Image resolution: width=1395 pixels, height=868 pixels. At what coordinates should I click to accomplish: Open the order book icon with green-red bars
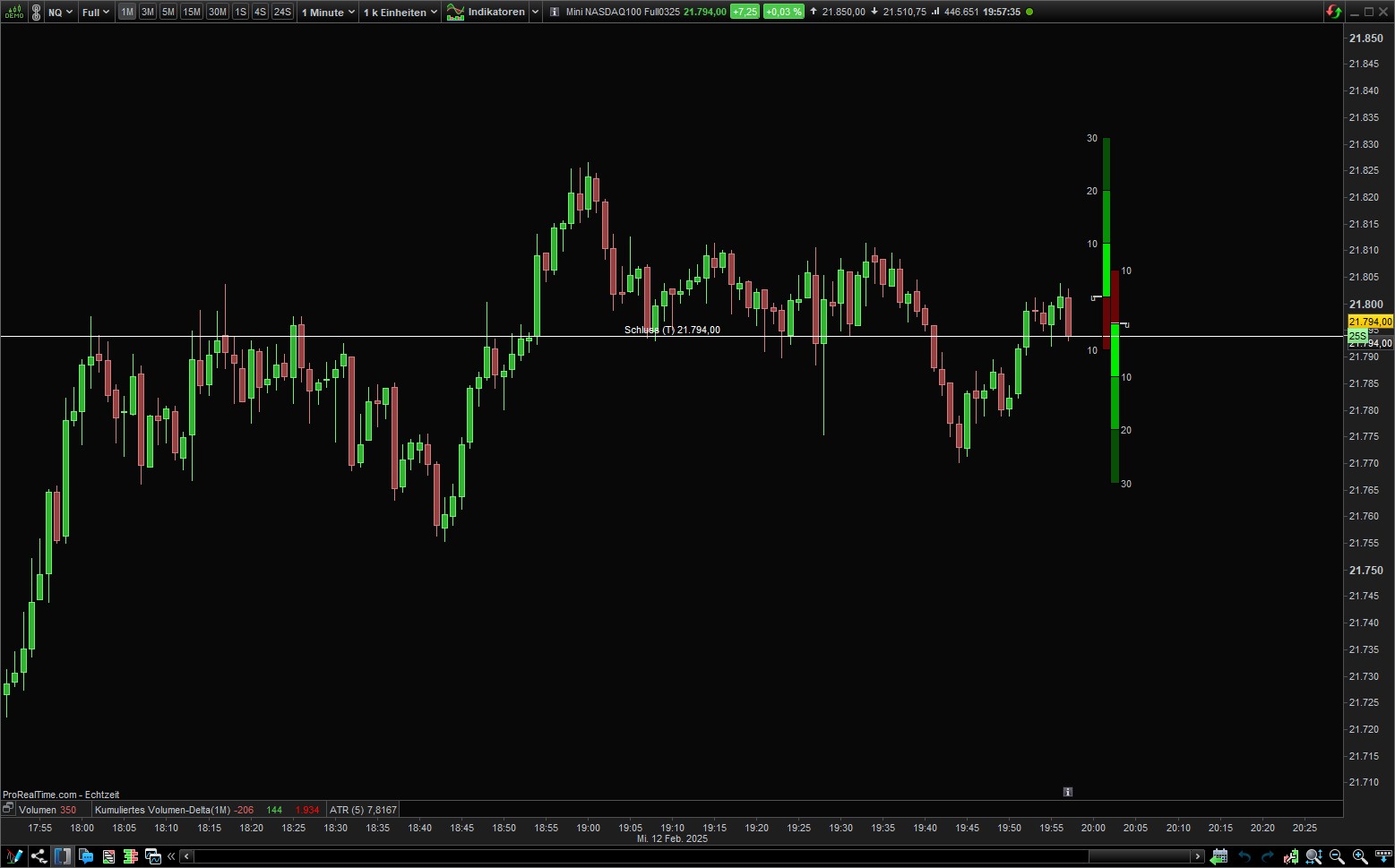tap(131, 856)
